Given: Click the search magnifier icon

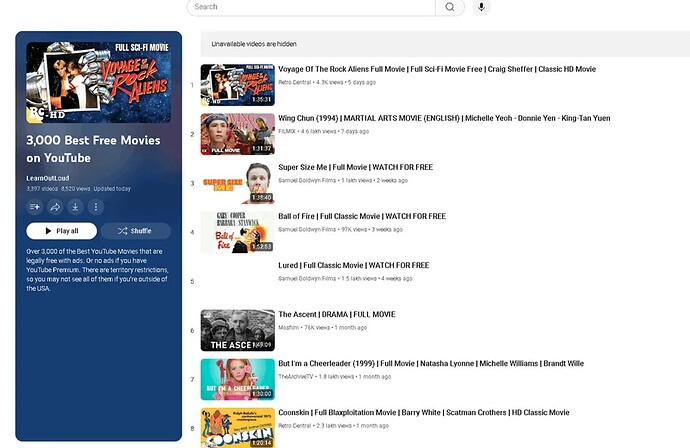Looking at the screenshot, I should click(450, 7).
